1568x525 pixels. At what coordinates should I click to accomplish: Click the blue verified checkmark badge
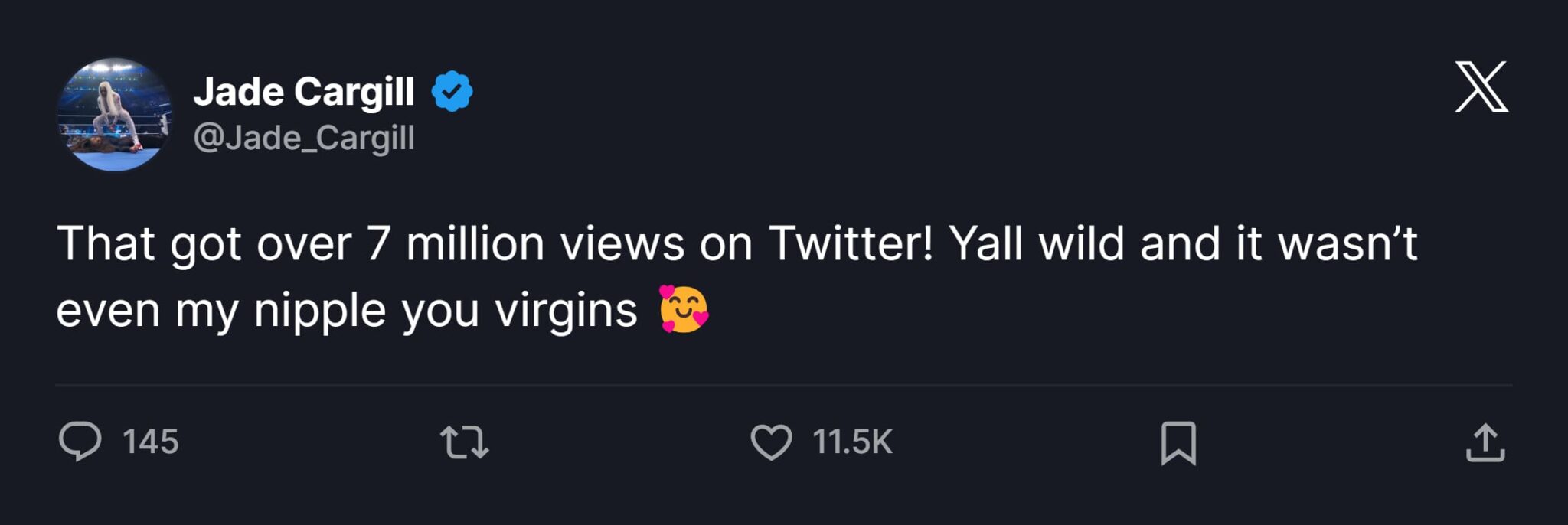pos(452,90)
